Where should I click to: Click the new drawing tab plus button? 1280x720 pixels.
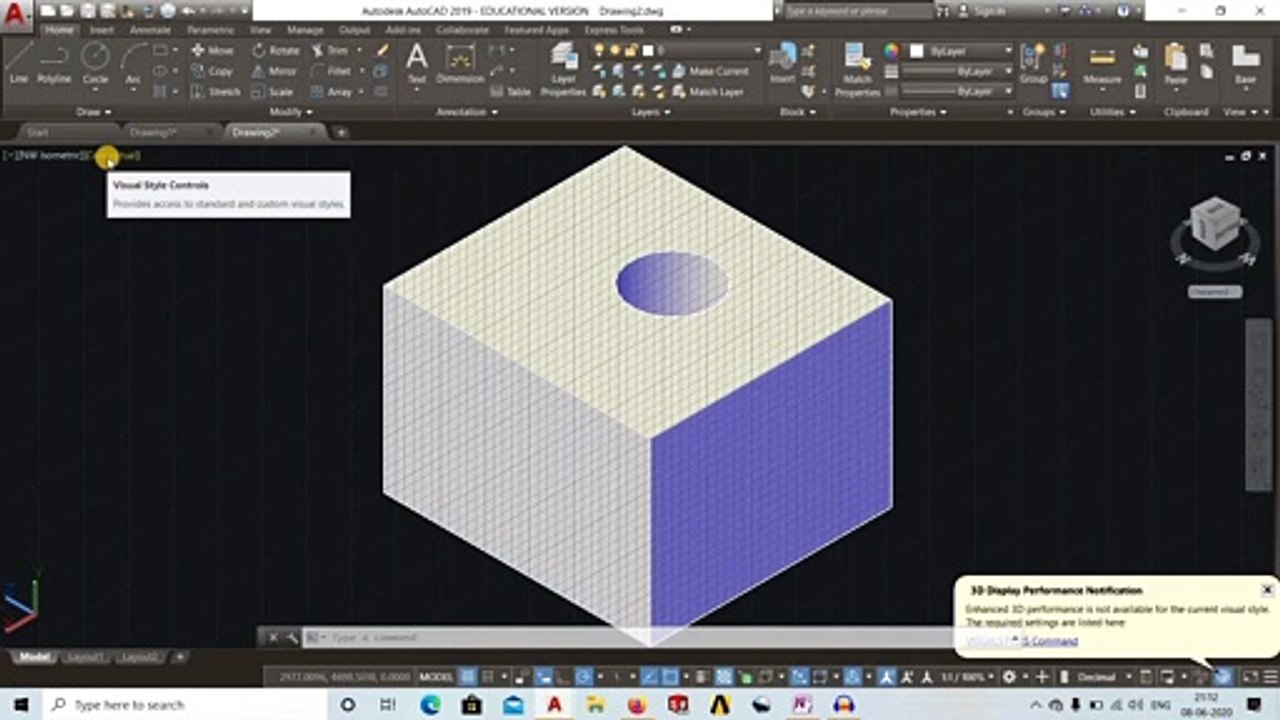pos(341,132)
